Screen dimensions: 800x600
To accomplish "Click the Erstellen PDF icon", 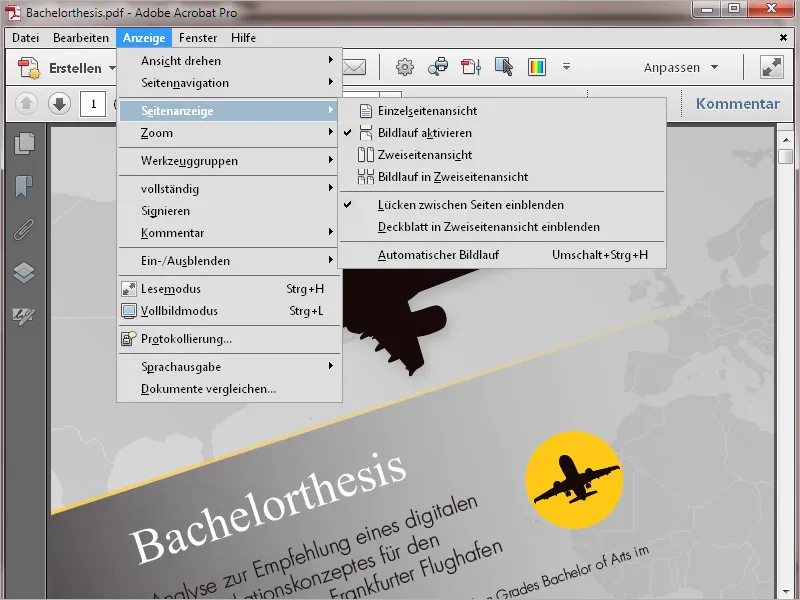I will click(29, 68).
